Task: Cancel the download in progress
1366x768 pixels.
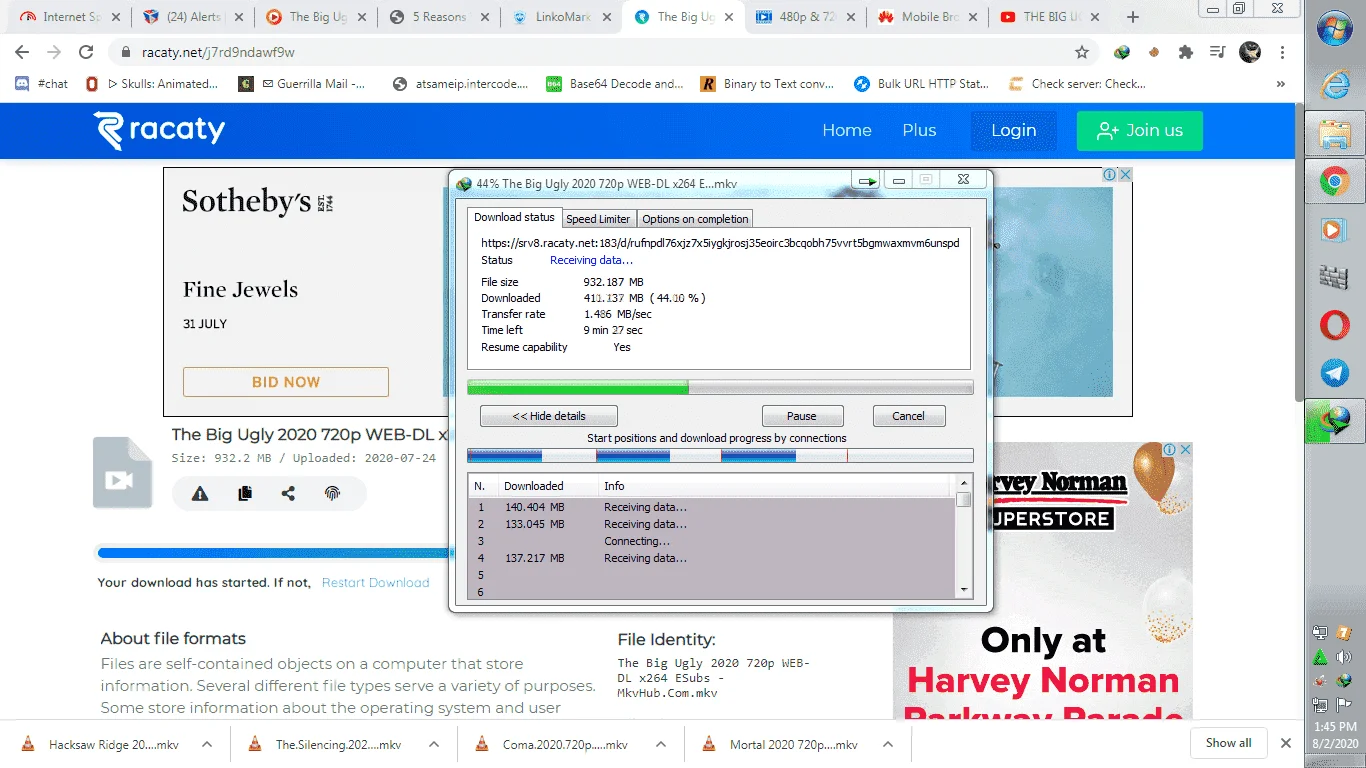Action: tap(908, 416)
